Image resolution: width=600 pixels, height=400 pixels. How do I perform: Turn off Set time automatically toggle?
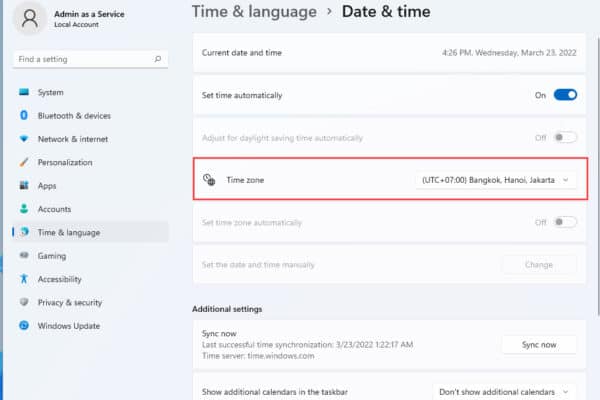(x=565, y=95)
